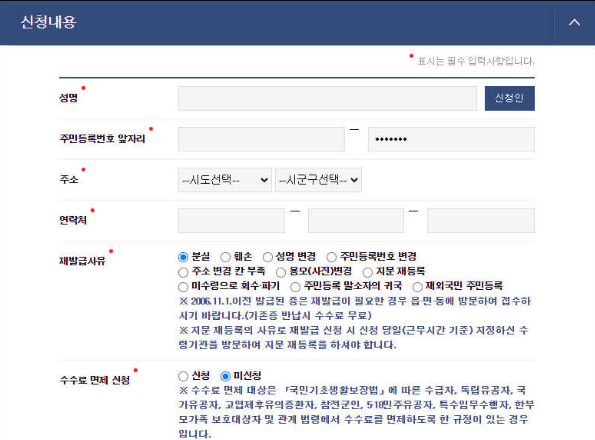
Task: Select the 재외국민 주민등록 radio button
Action: click(x=417, y=287)
